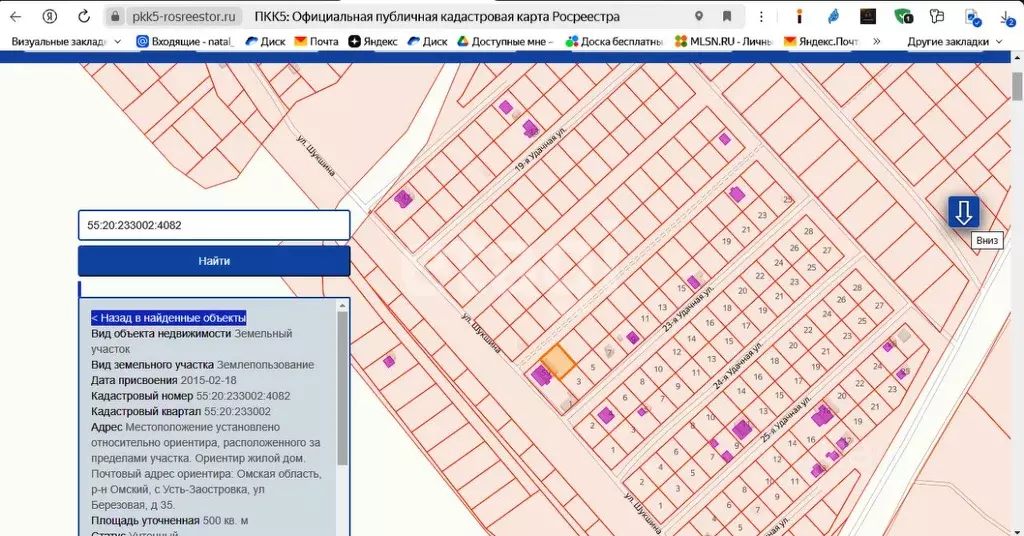Image resolution: width=1024 pixels, height=536 pixels.
Task: Click the blue down-arrow 'Вниз' button
Action: point(963,212)
